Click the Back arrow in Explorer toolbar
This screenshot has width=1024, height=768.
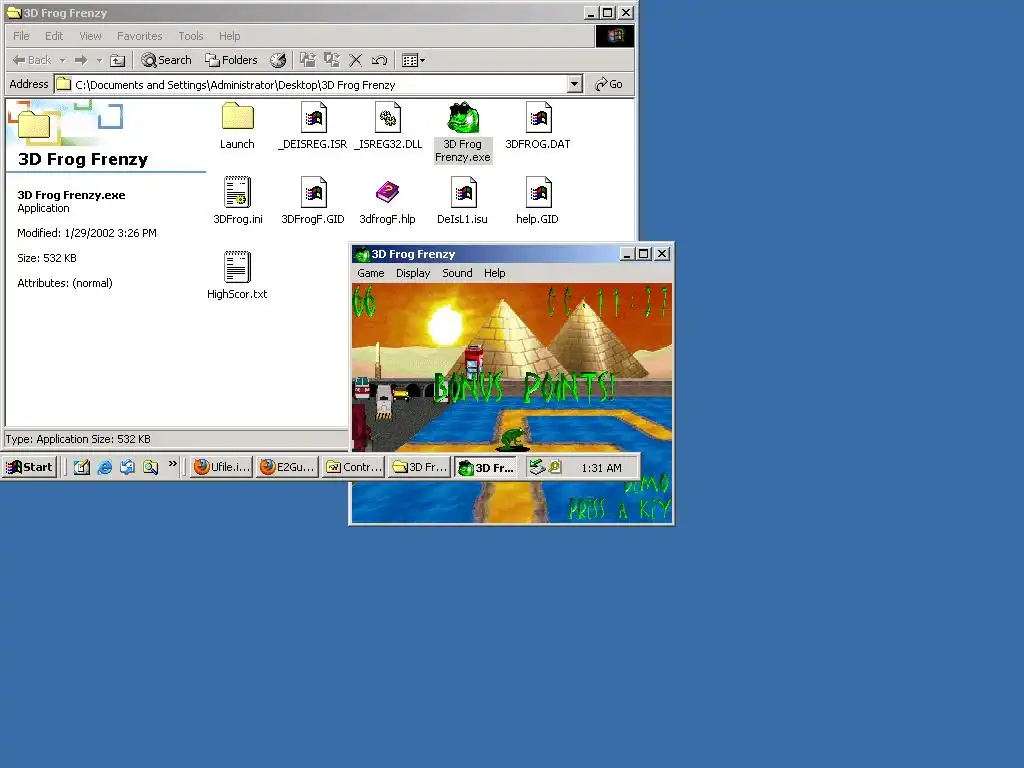tap(31, 60)
